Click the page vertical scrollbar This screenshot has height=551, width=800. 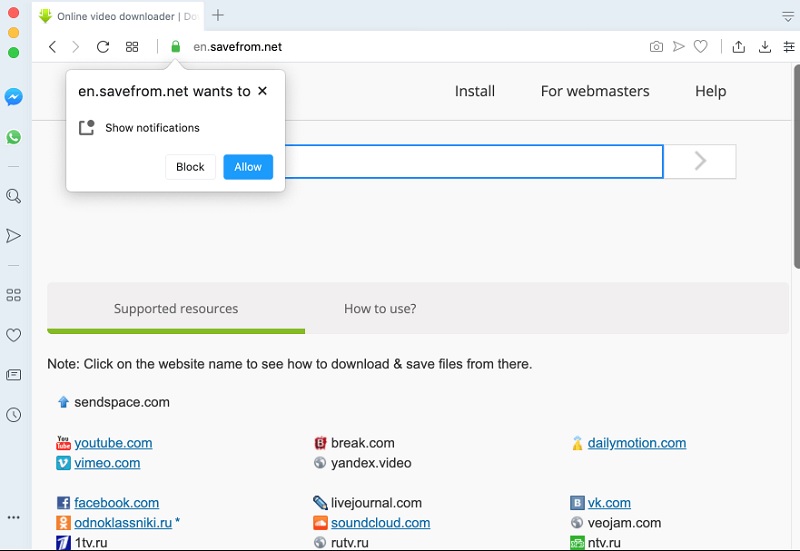tap(796, 166)
